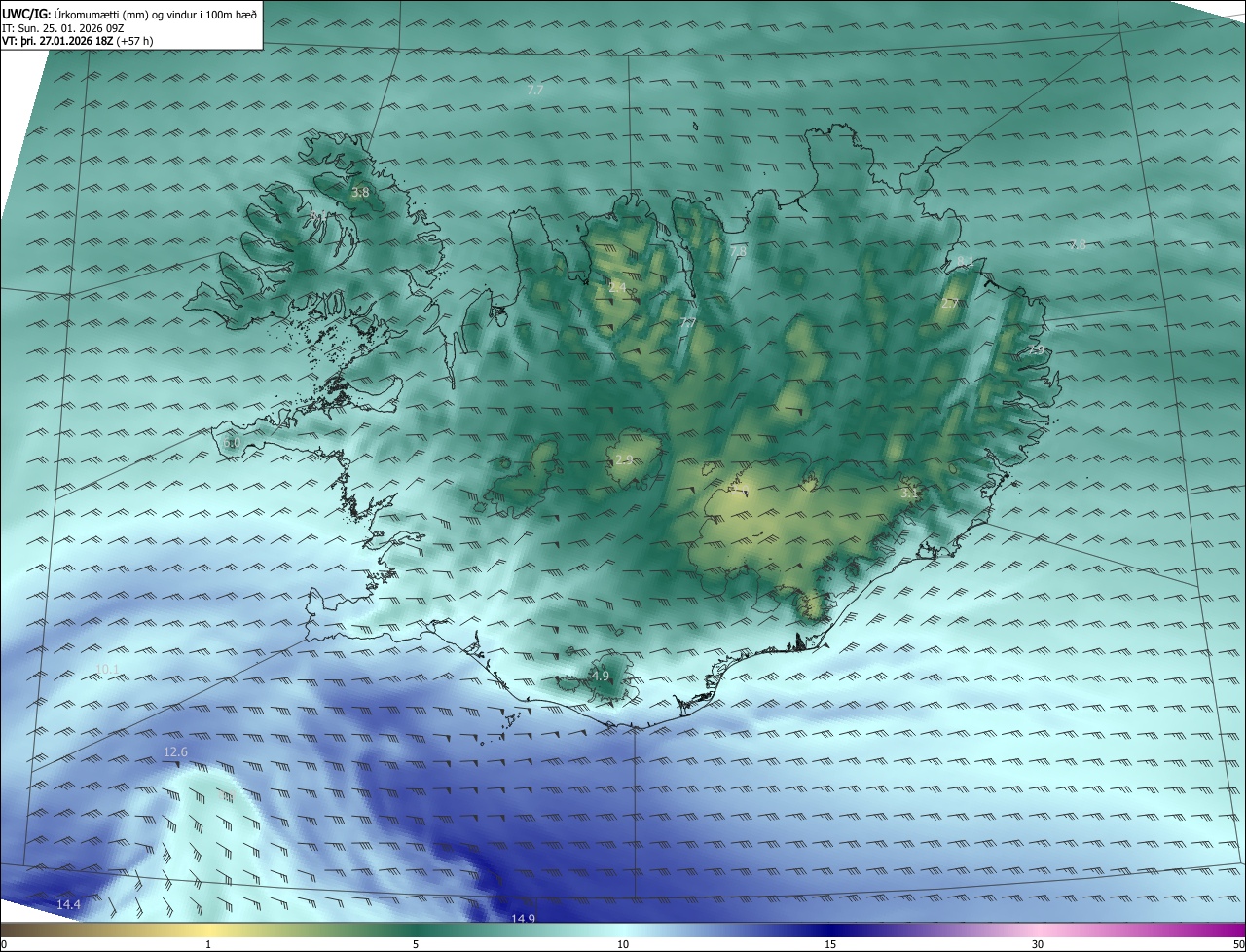This screenshot has height=952, width=1246.
Task: Click the 2.4 value label in northern Iceland
Action: (x=618, y=287)
